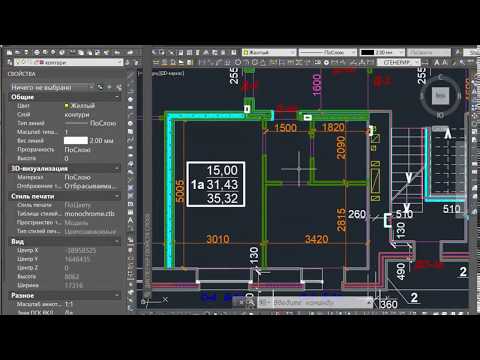
Task: Click the black lineweight swatch in top toolbar
Action: click(x=367, y=52)
